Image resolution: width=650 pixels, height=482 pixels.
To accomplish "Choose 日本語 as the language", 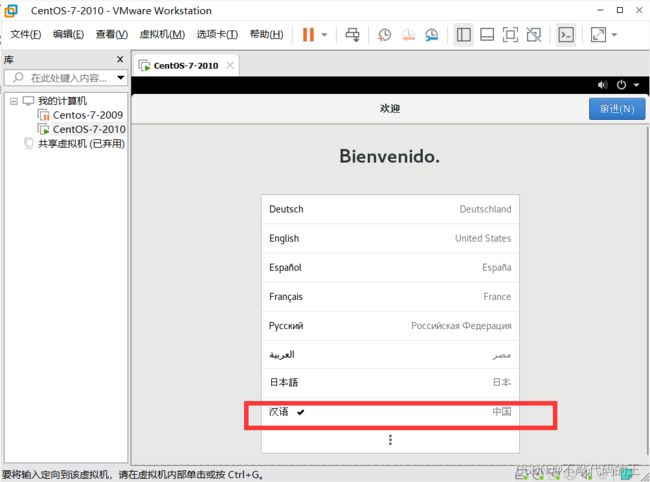I will [x=390, y=383].
